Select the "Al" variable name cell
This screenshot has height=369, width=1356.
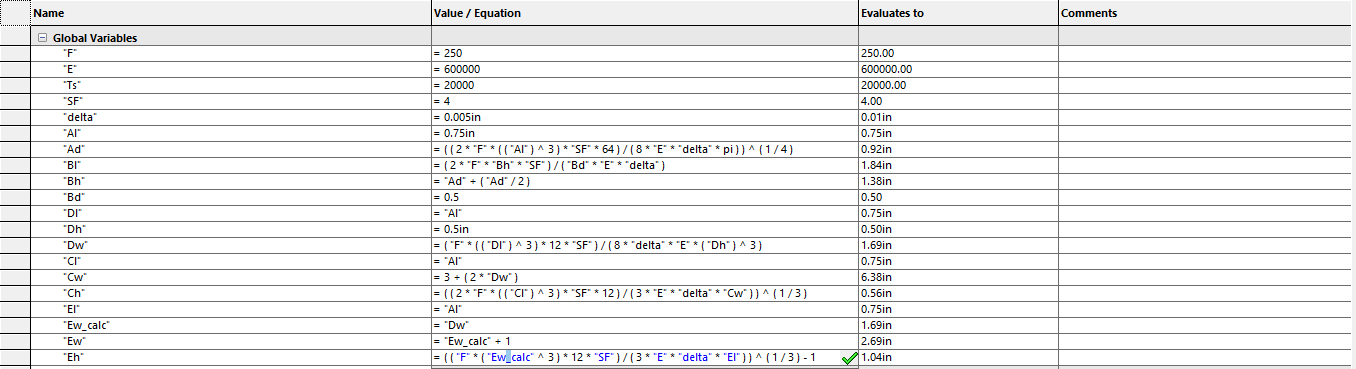230,133
